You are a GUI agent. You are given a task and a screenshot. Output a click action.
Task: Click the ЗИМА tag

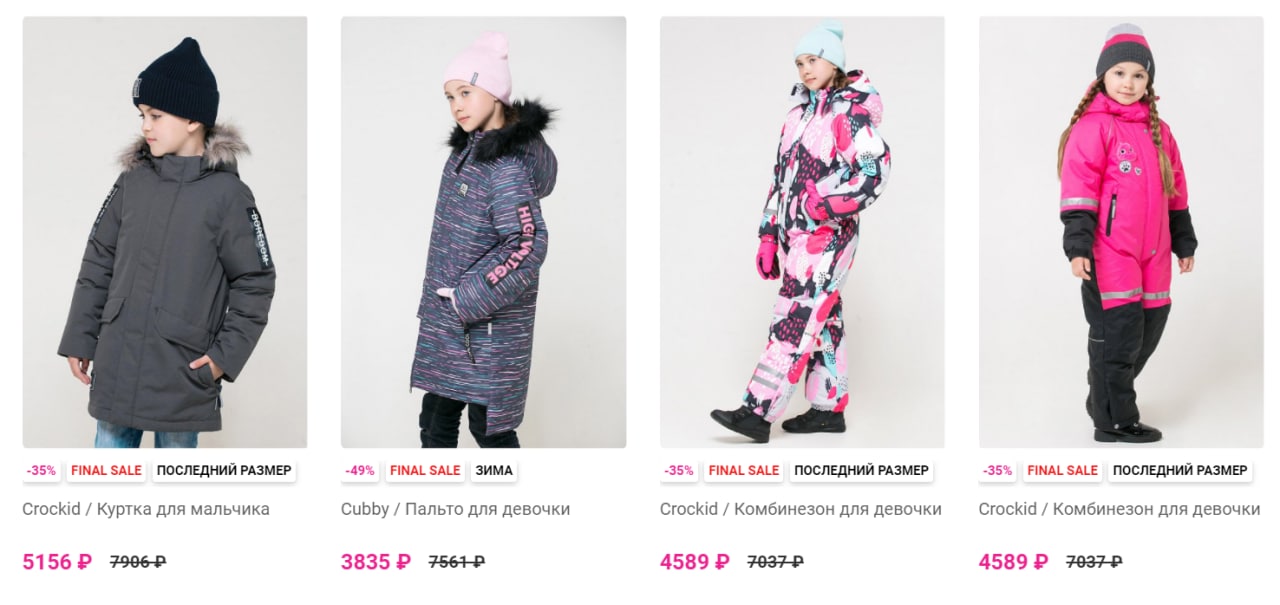tap(494, 470)
